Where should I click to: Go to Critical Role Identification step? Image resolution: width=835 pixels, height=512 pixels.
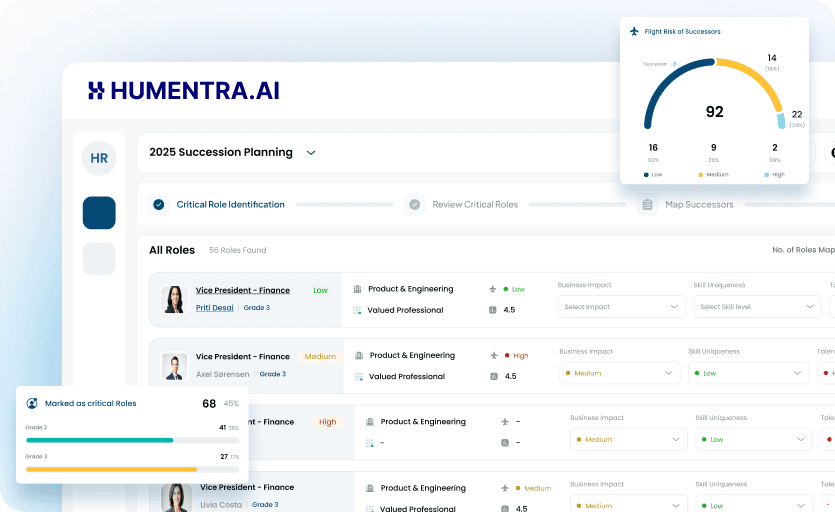[x=231, y=205]
